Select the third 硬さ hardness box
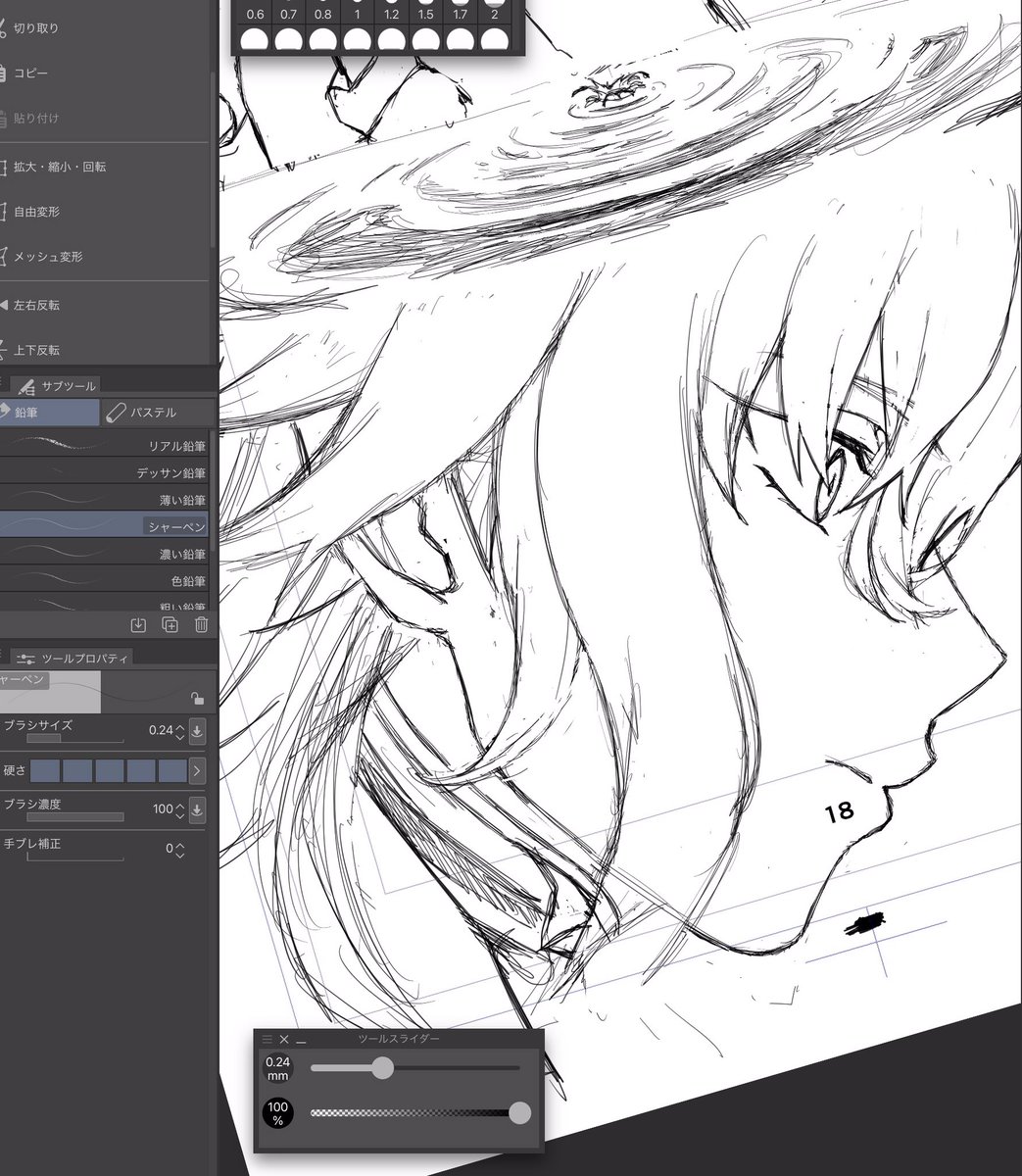The height and width of the screenshot is (1176, 1022). click(x=109, y=770)
